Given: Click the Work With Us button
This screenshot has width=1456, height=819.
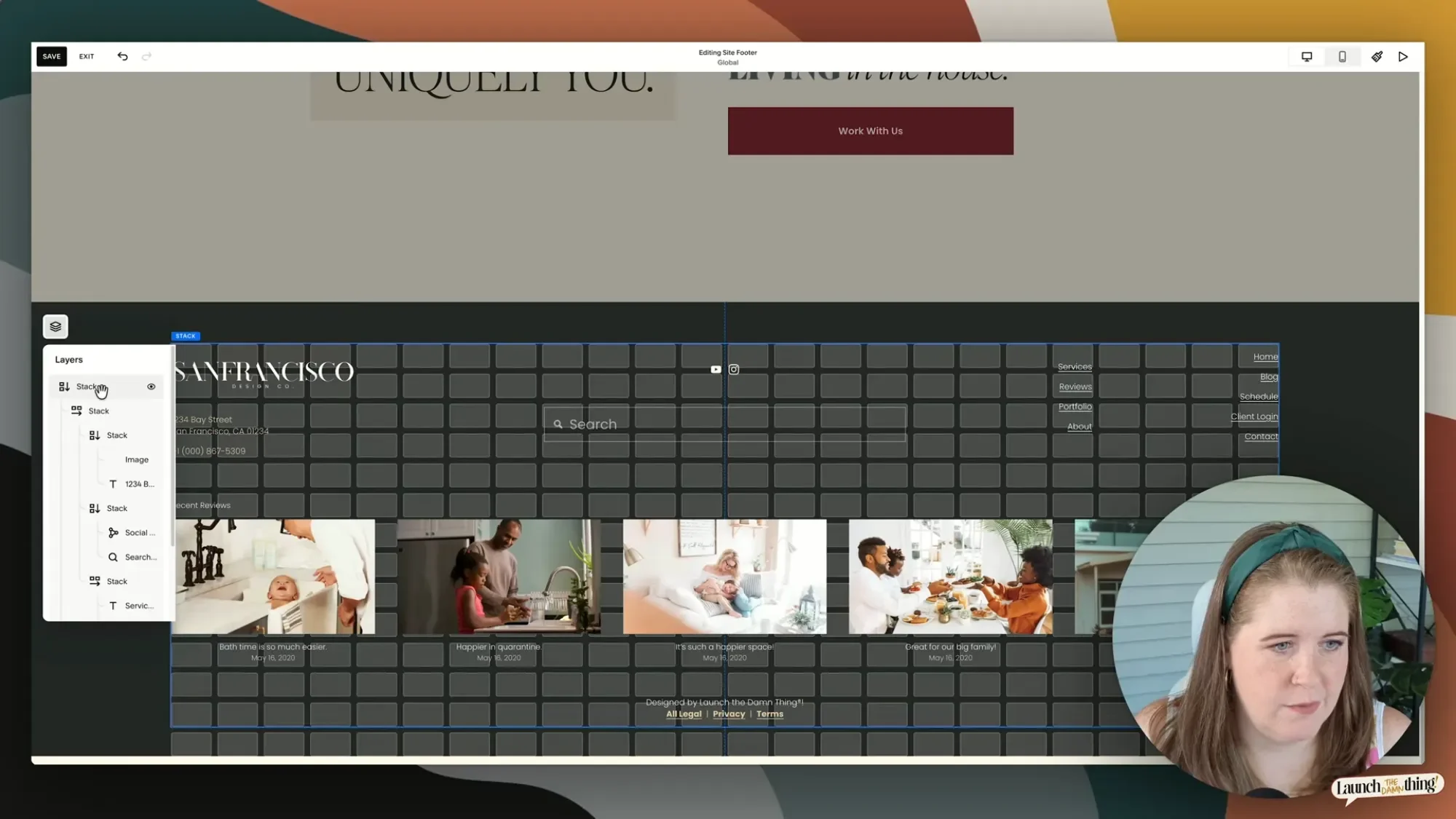Looking at the screenshot, I should (871, 131).
